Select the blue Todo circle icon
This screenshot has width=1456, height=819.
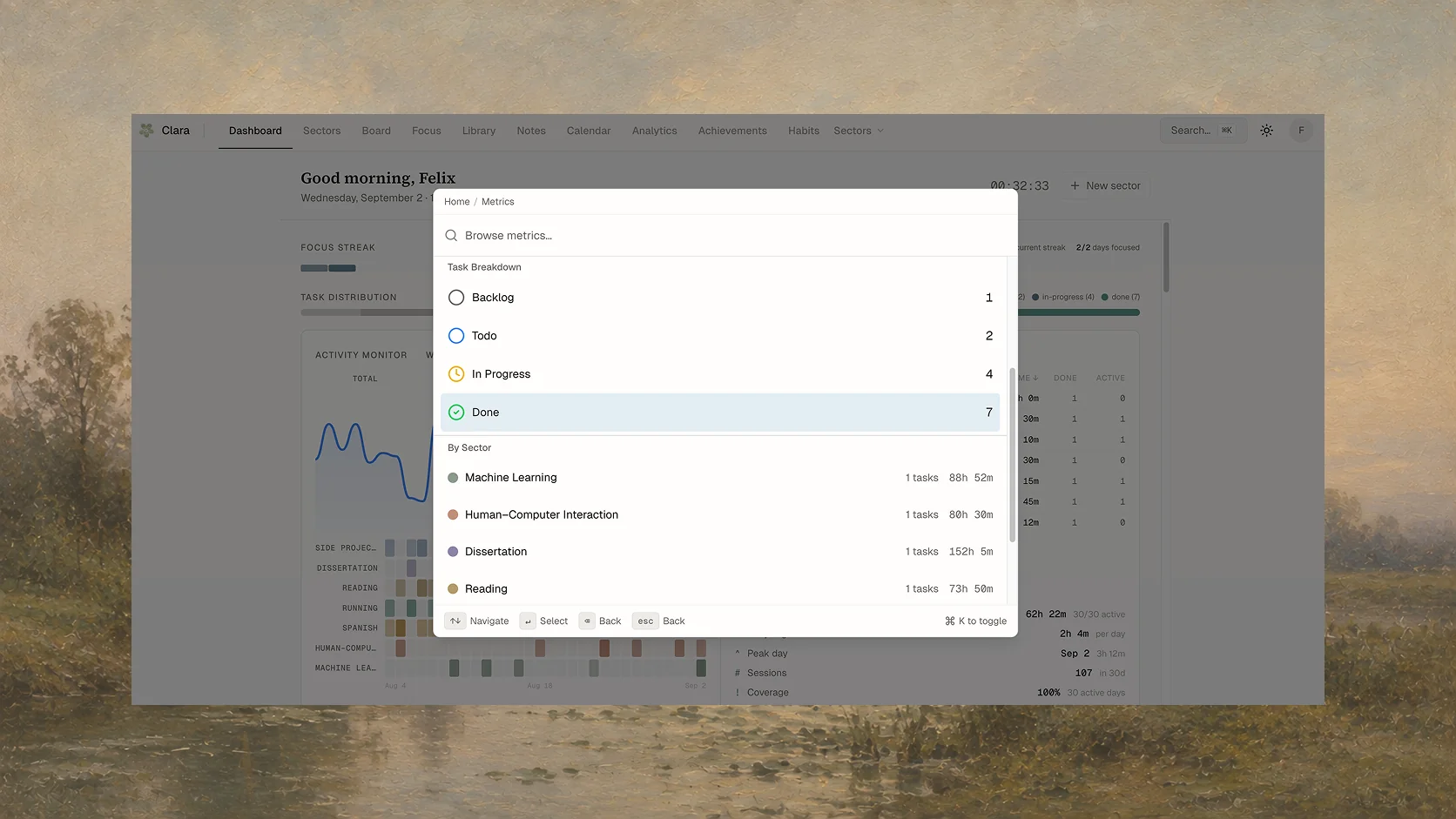[456, 336]
